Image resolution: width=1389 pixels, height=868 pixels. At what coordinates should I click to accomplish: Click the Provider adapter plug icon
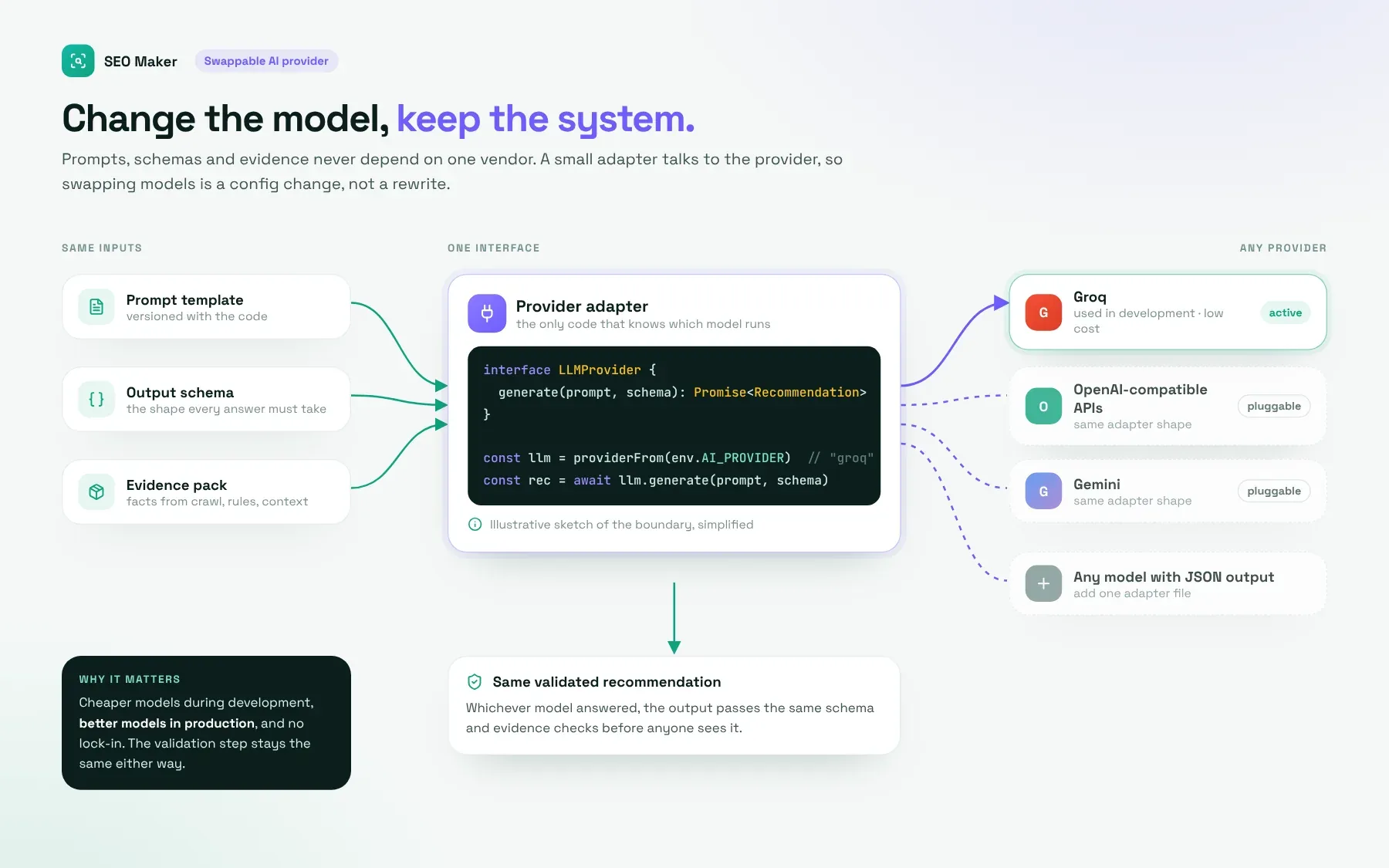487,313
